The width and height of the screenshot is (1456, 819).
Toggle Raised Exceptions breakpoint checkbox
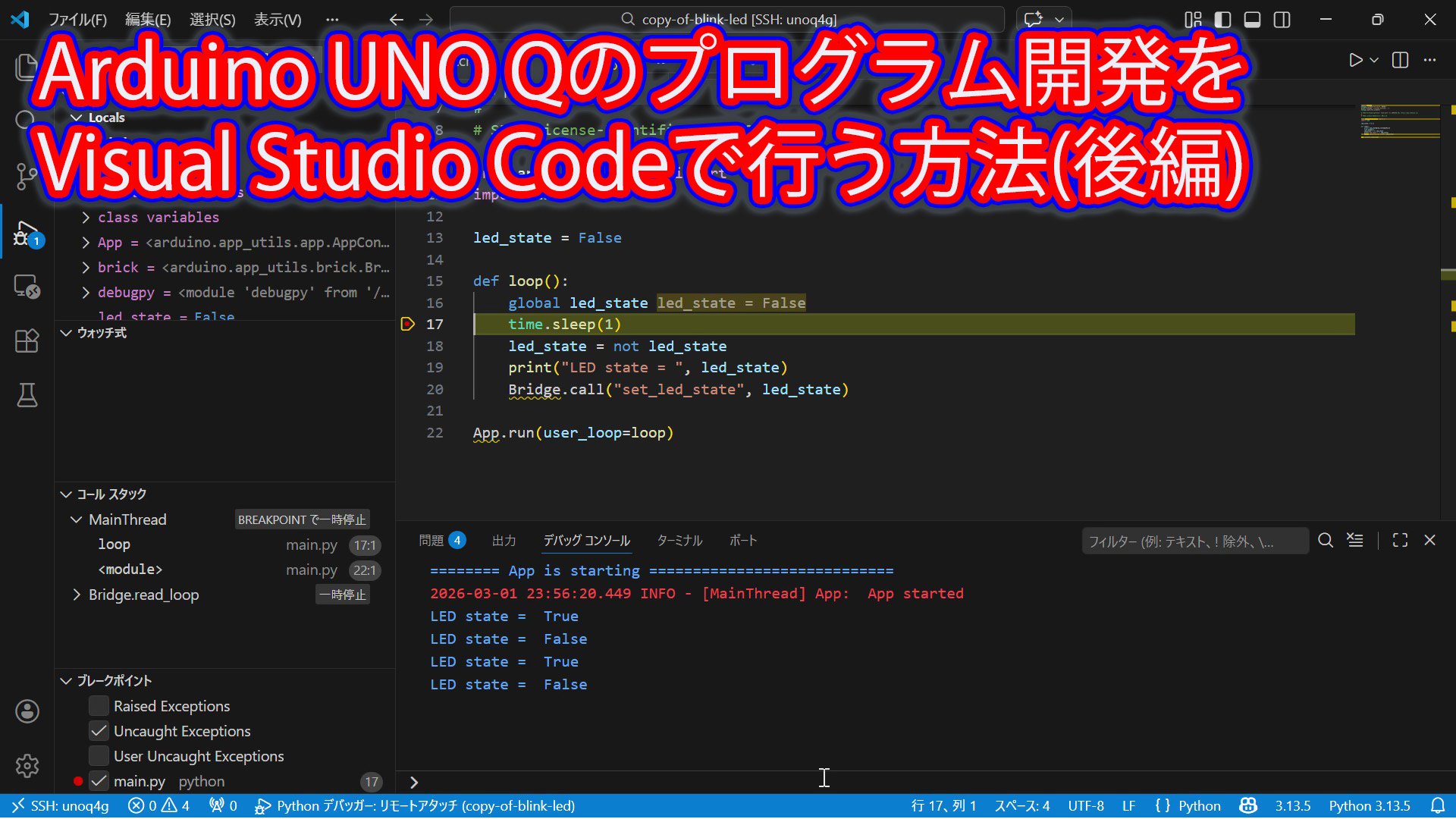coord(99,706)
